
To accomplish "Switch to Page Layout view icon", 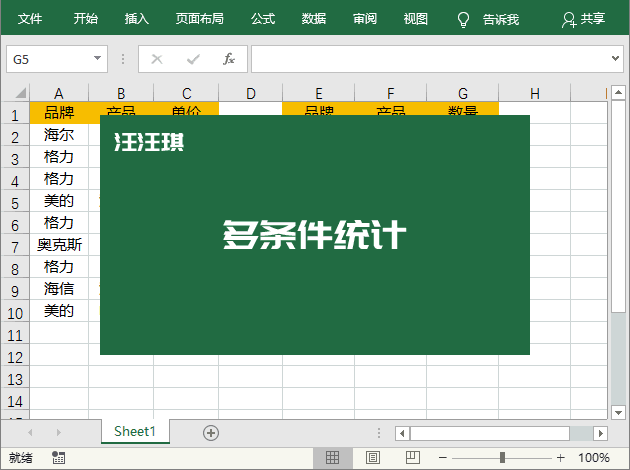I will (372, 458).
